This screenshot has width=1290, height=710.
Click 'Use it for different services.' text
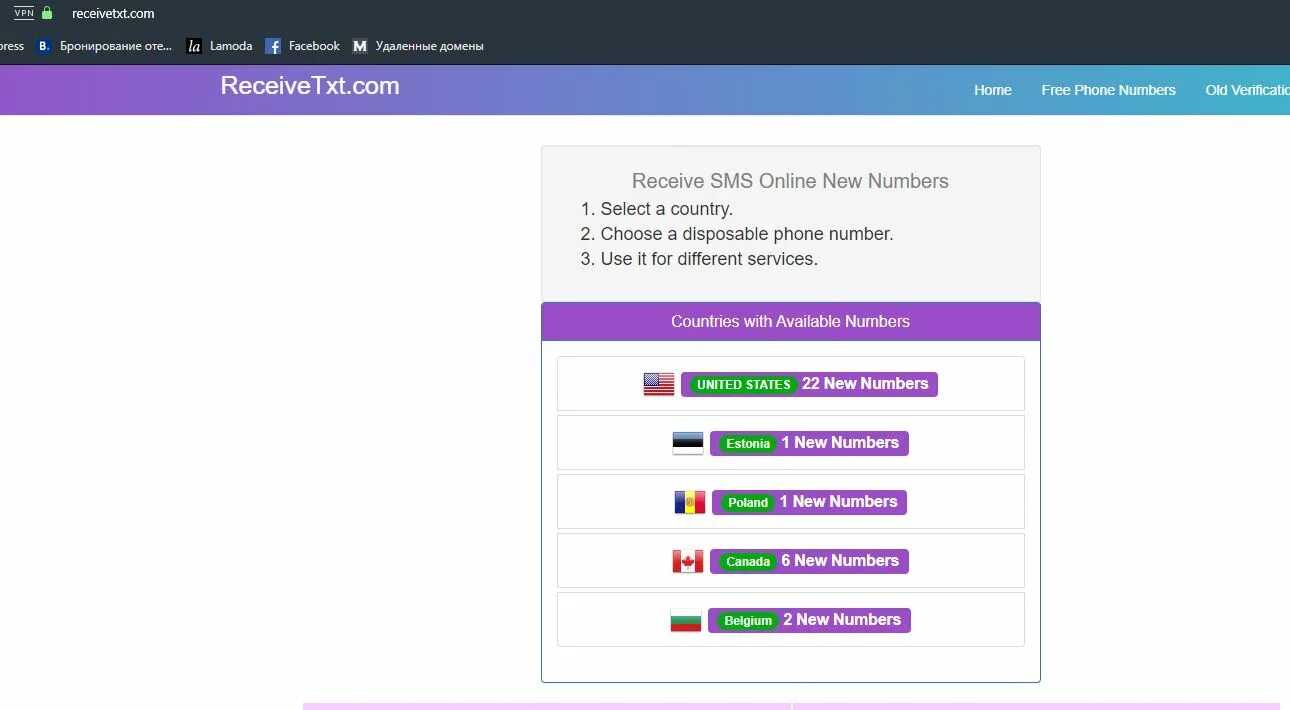709,259
